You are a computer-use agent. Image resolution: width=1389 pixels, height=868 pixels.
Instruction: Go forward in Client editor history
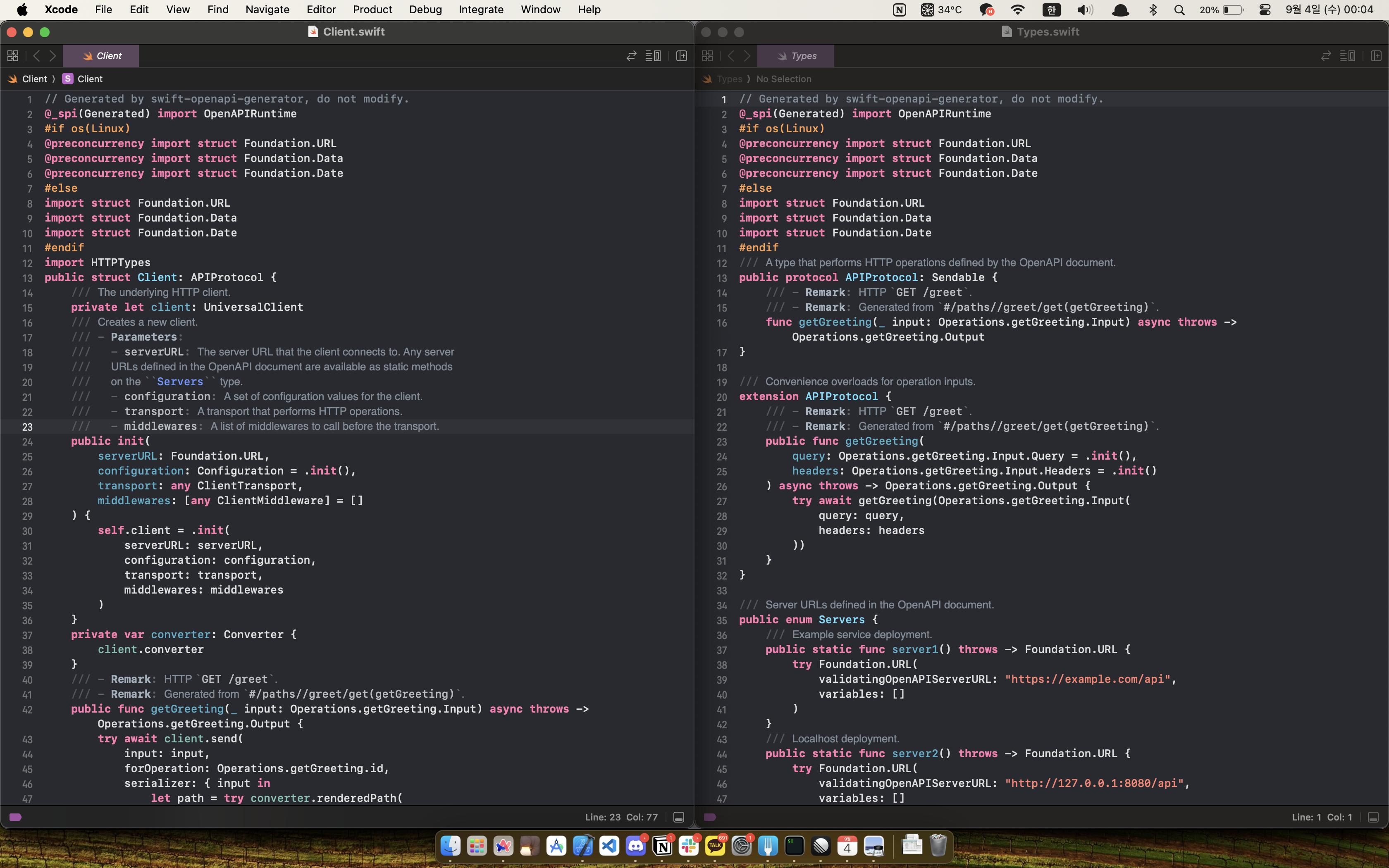pos(53,56)
